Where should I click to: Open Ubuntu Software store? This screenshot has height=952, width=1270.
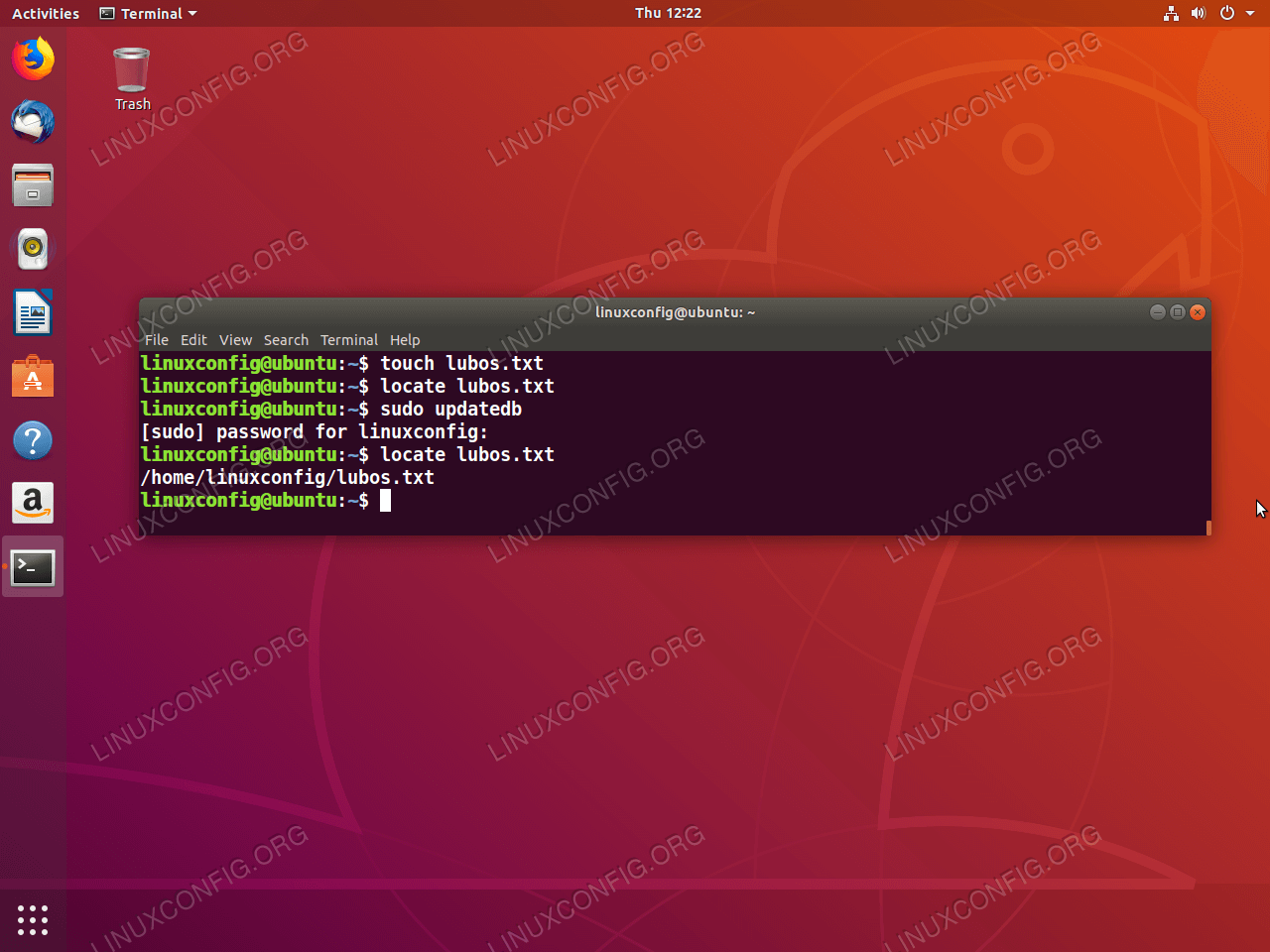tap(33, 377)
